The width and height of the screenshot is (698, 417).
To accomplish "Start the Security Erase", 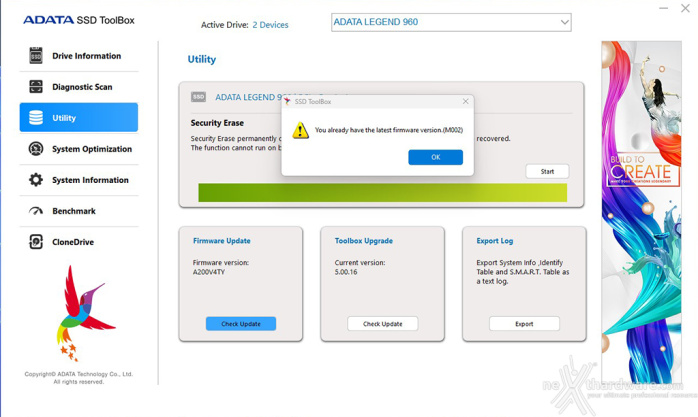I will point(547,171).
